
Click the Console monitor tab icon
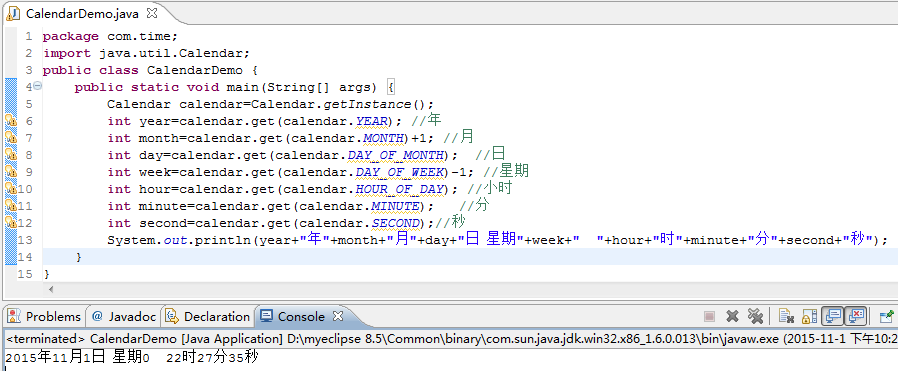(267, 316)
